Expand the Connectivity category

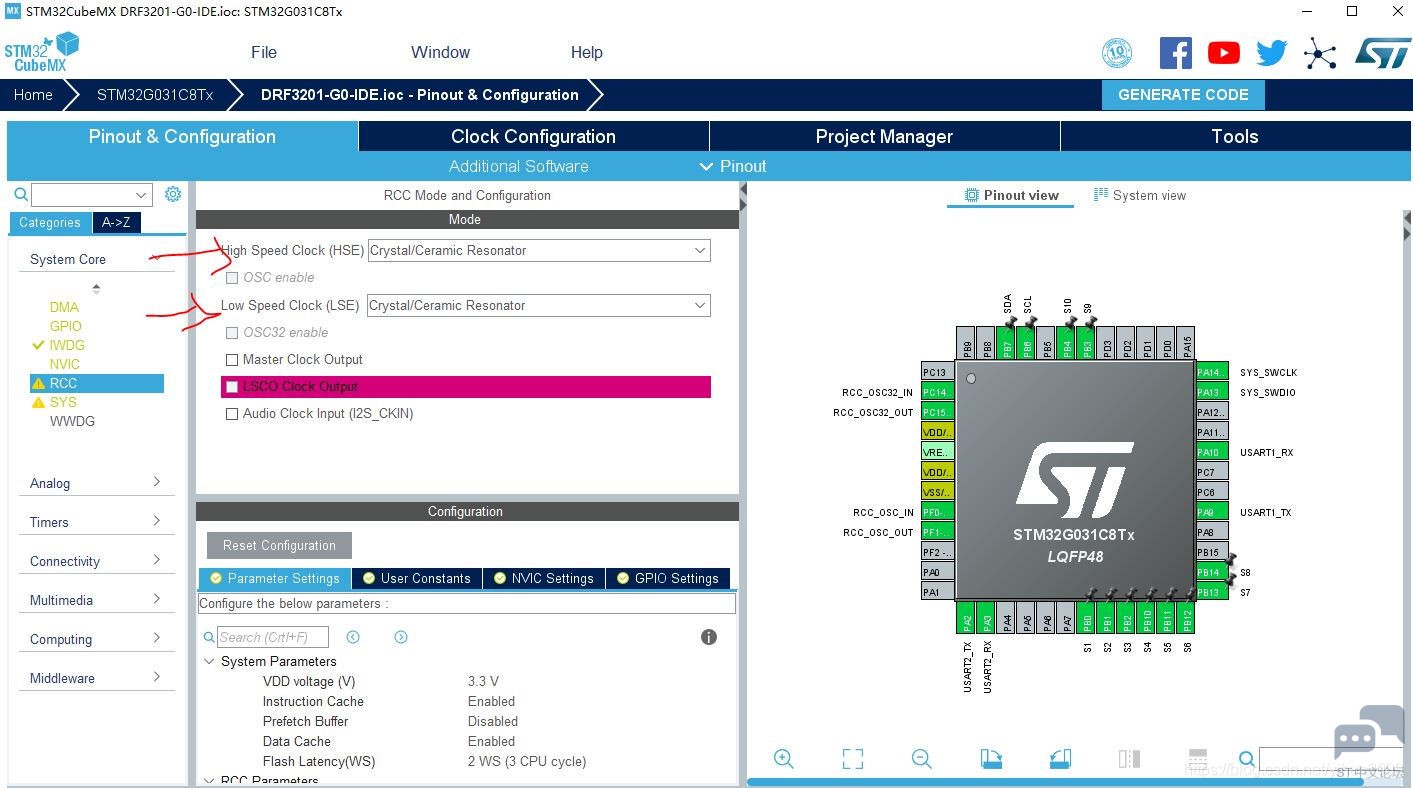95,561
